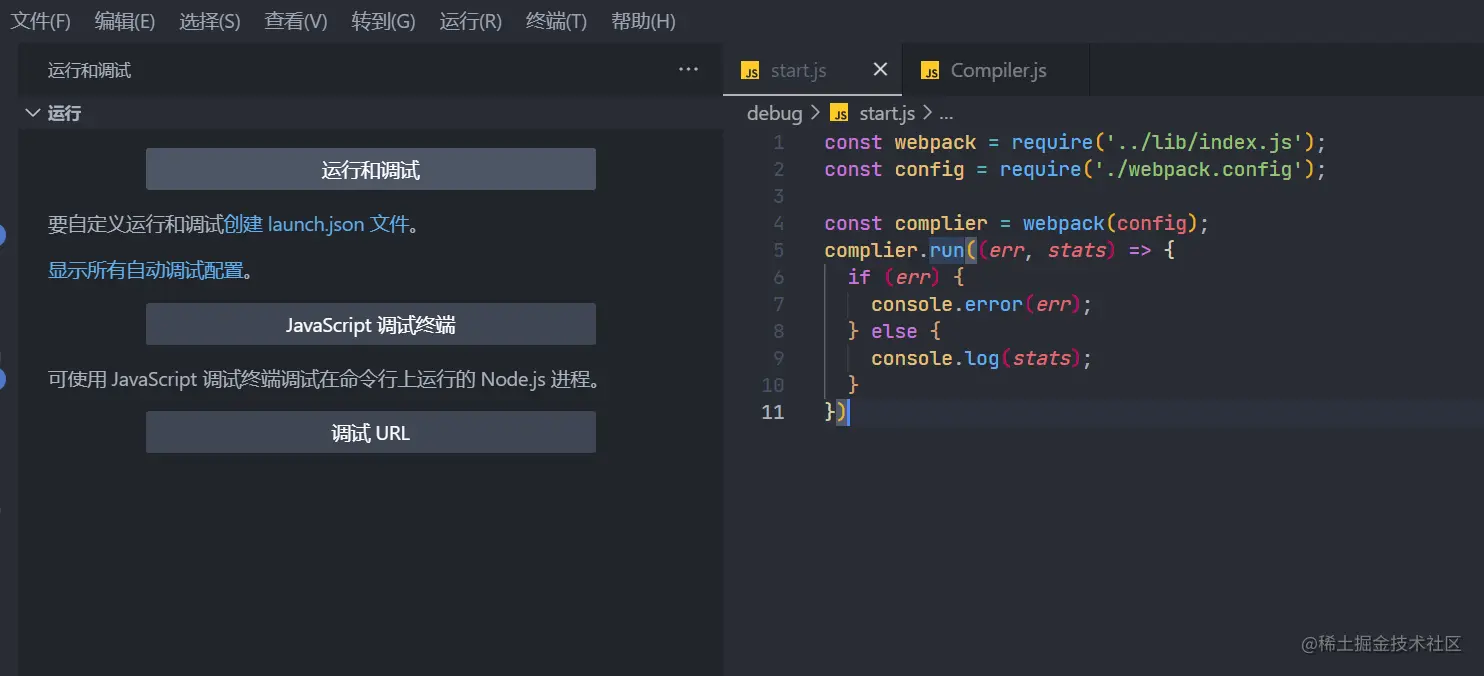
Task: Open the 运行(R) menu
Action: (470, 21)
